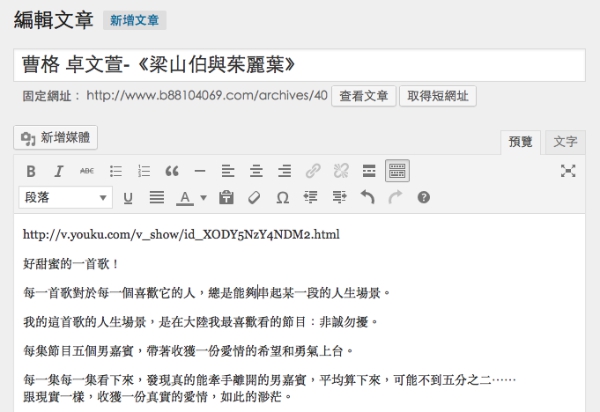Viewport: 600px width, 412px height.
Task: Click the line starting 每一集每一集看下來
Action: 269,380
